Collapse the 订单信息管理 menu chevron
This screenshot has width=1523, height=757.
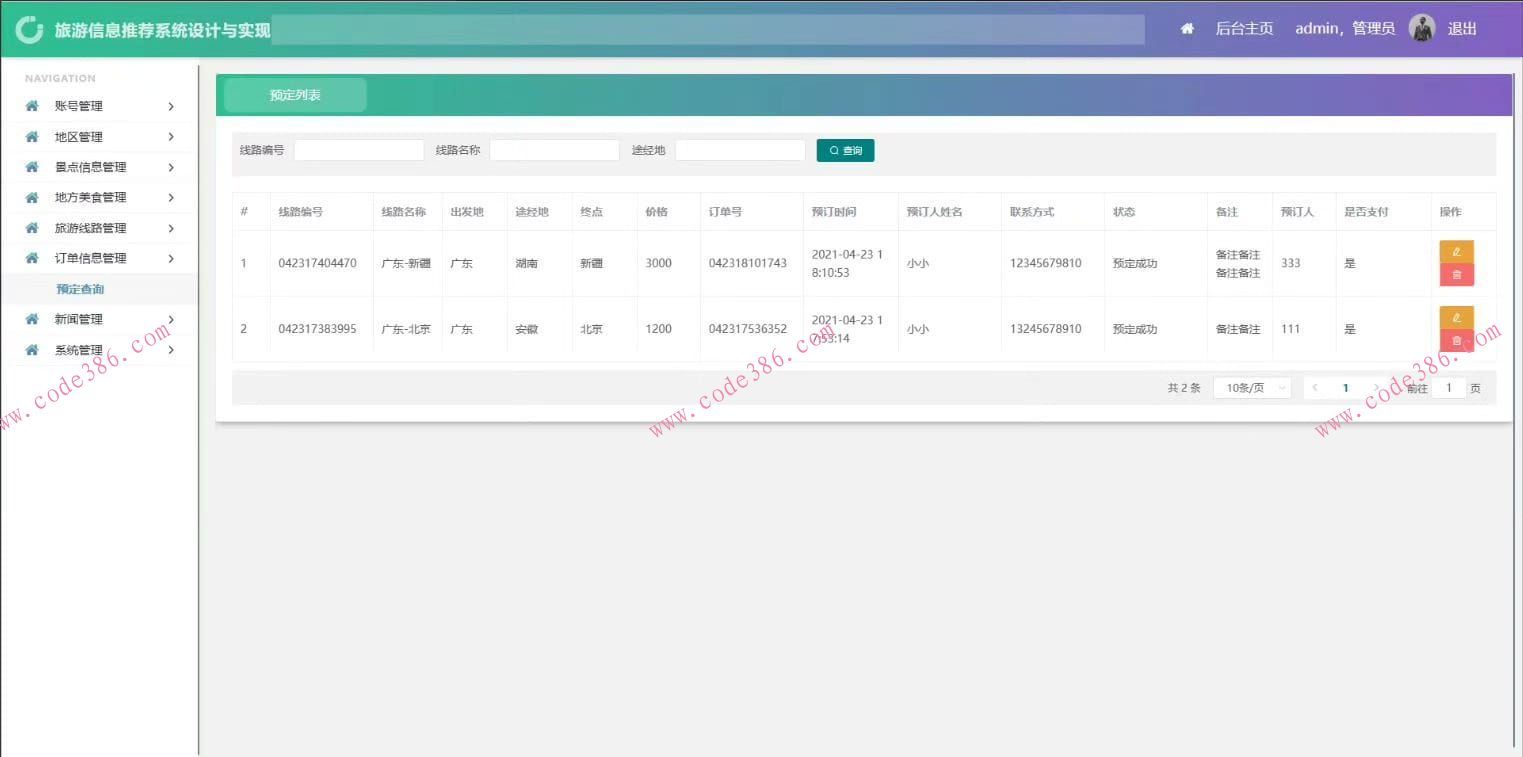(171, 258)
